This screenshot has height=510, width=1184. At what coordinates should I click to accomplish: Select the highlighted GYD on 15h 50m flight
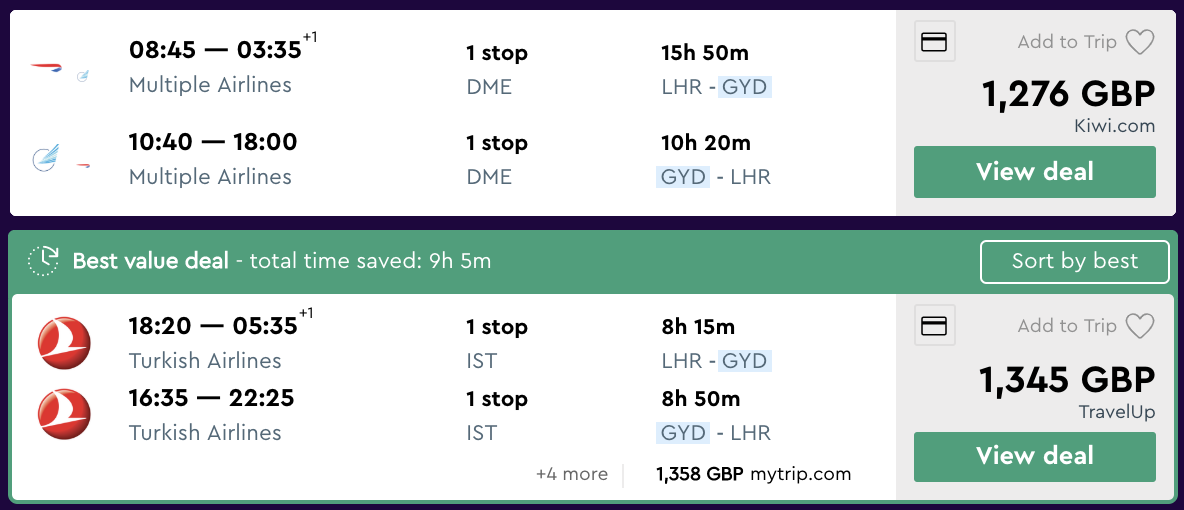tap(744, 87)
